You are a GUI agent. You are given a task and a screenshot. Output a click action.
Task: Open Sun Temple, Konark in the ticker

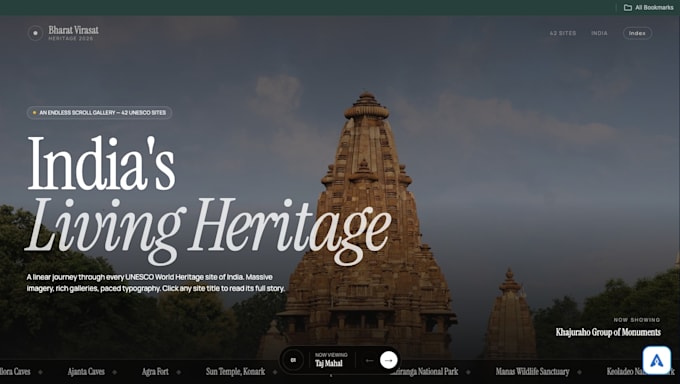(x=235, y=371)
